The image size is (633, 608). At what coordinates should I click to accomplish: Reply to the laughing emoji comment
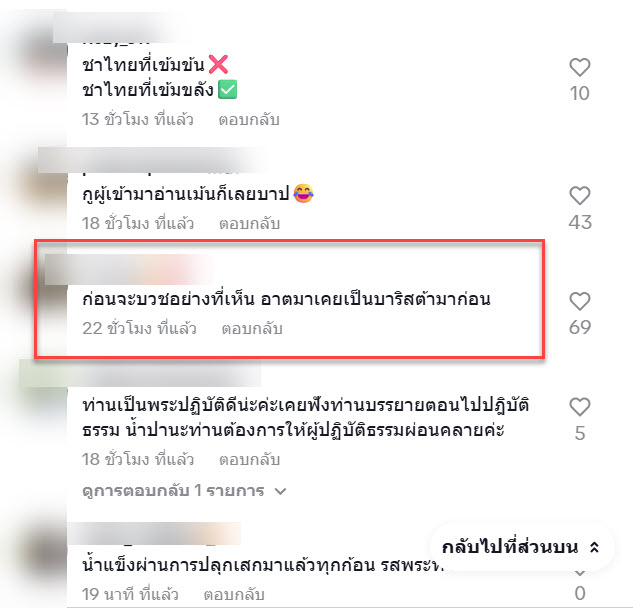(x=249, y=224)
